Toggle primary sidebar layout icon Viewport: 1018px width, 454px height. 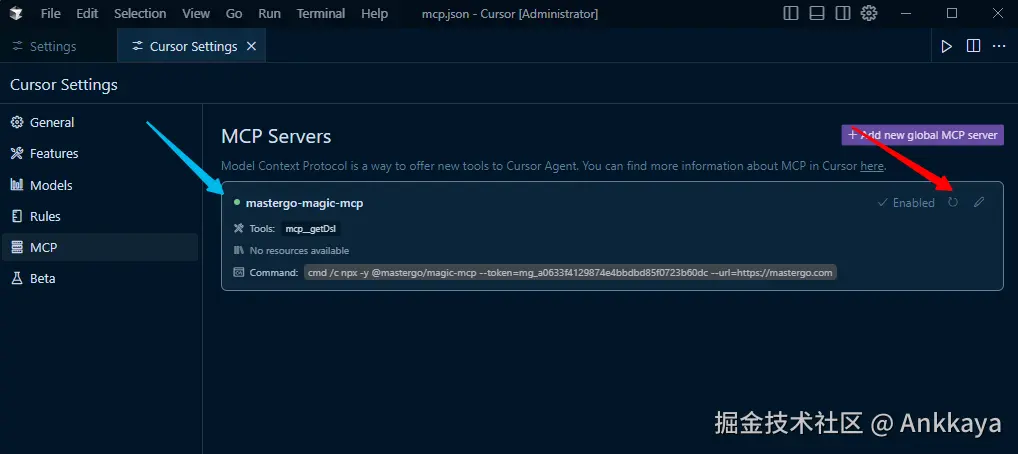click(x=791, y=13)
